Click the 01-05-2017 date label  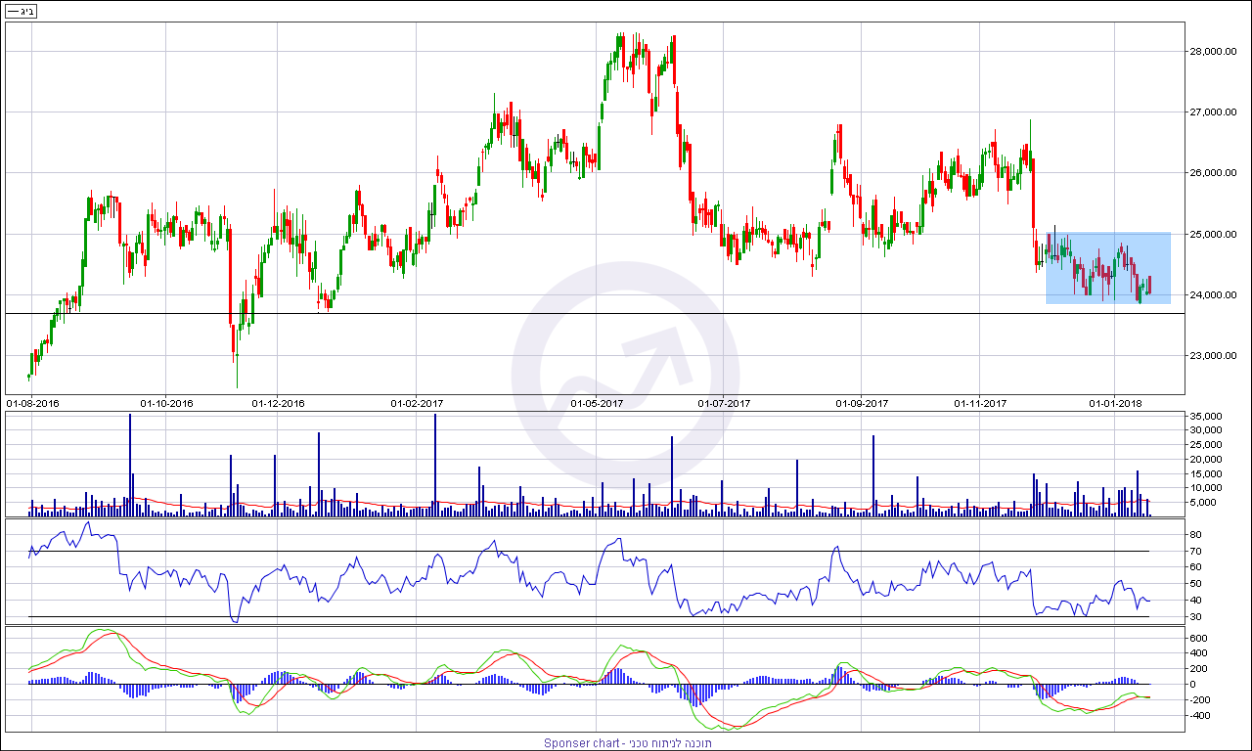[x=597, y=403]
